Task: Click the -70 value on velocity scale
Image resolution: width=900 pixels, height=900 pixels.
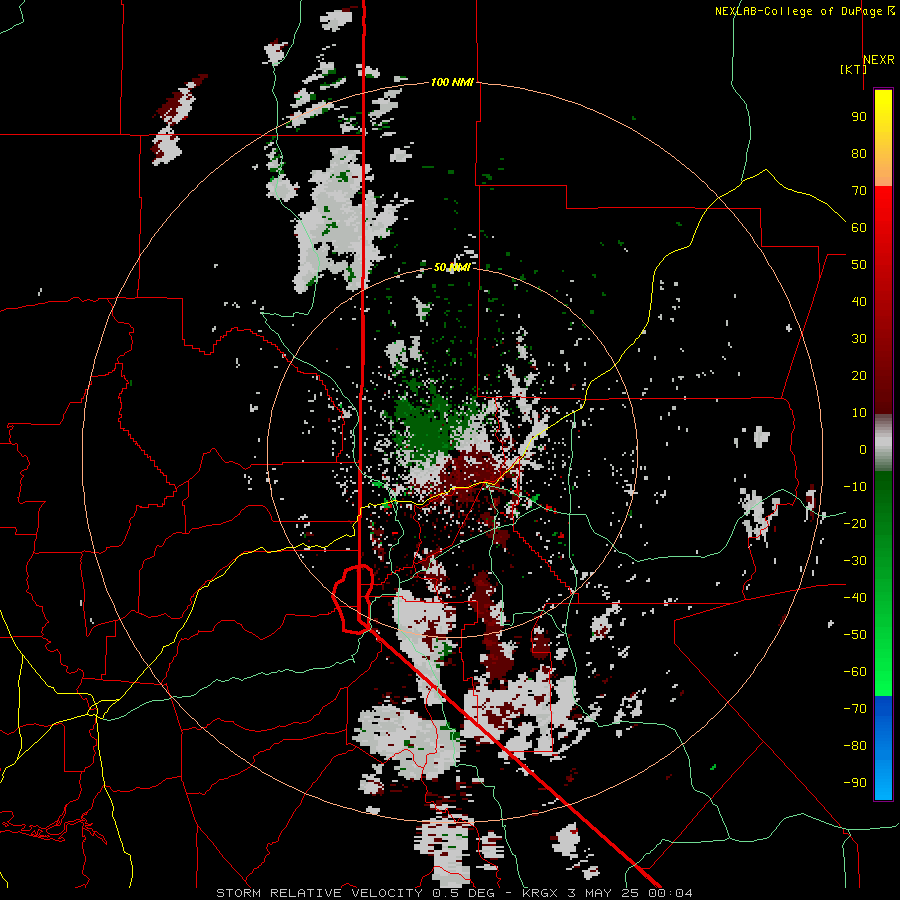Action: (855, 709)
